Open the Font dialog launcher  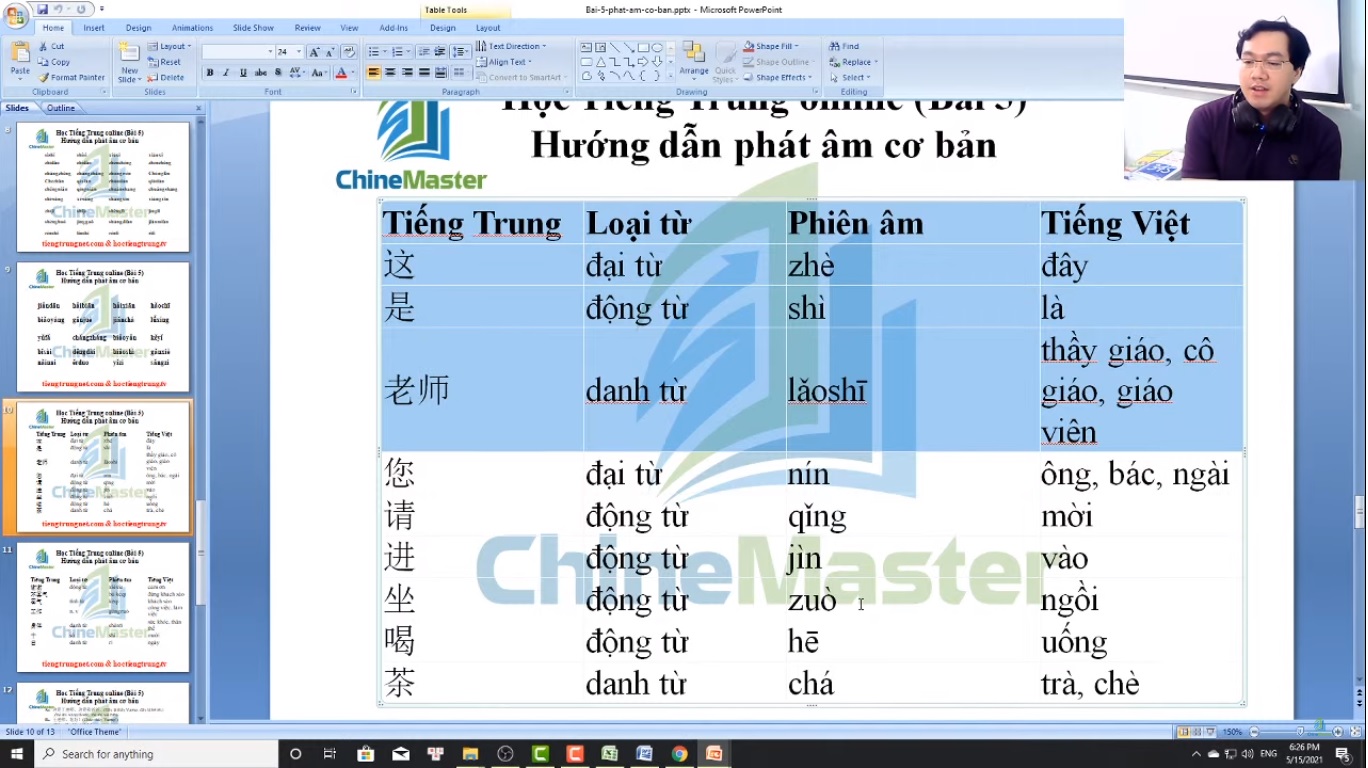[x=354, y=92]
